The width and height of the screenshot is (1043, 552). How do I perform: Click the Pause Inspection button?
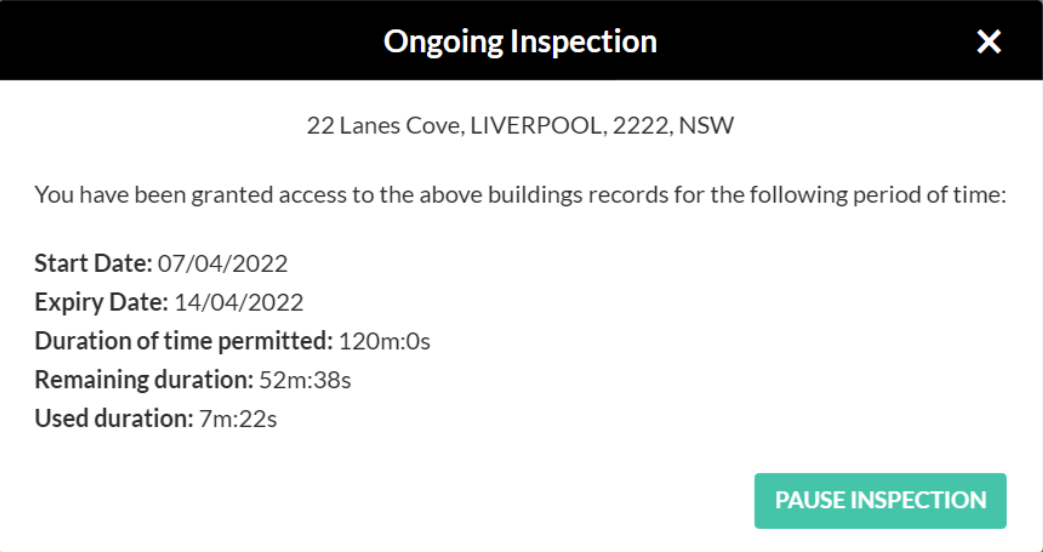click(880, 500)
